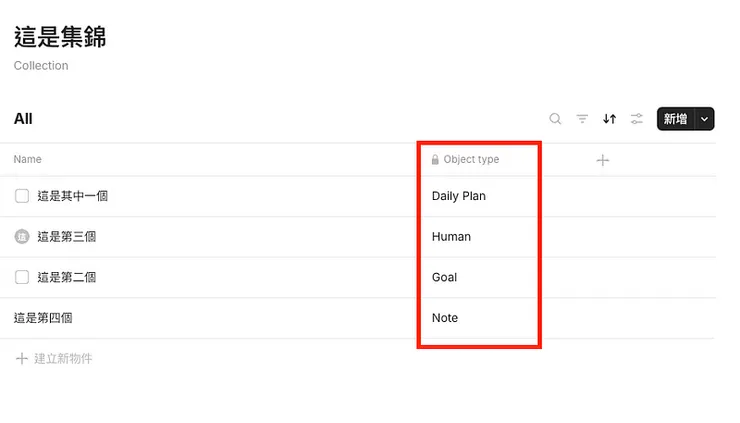Image resolution: width=740 pixels, height=423 pixels.
Task: Click the plus icon to add column
Action: click(602, 160)
